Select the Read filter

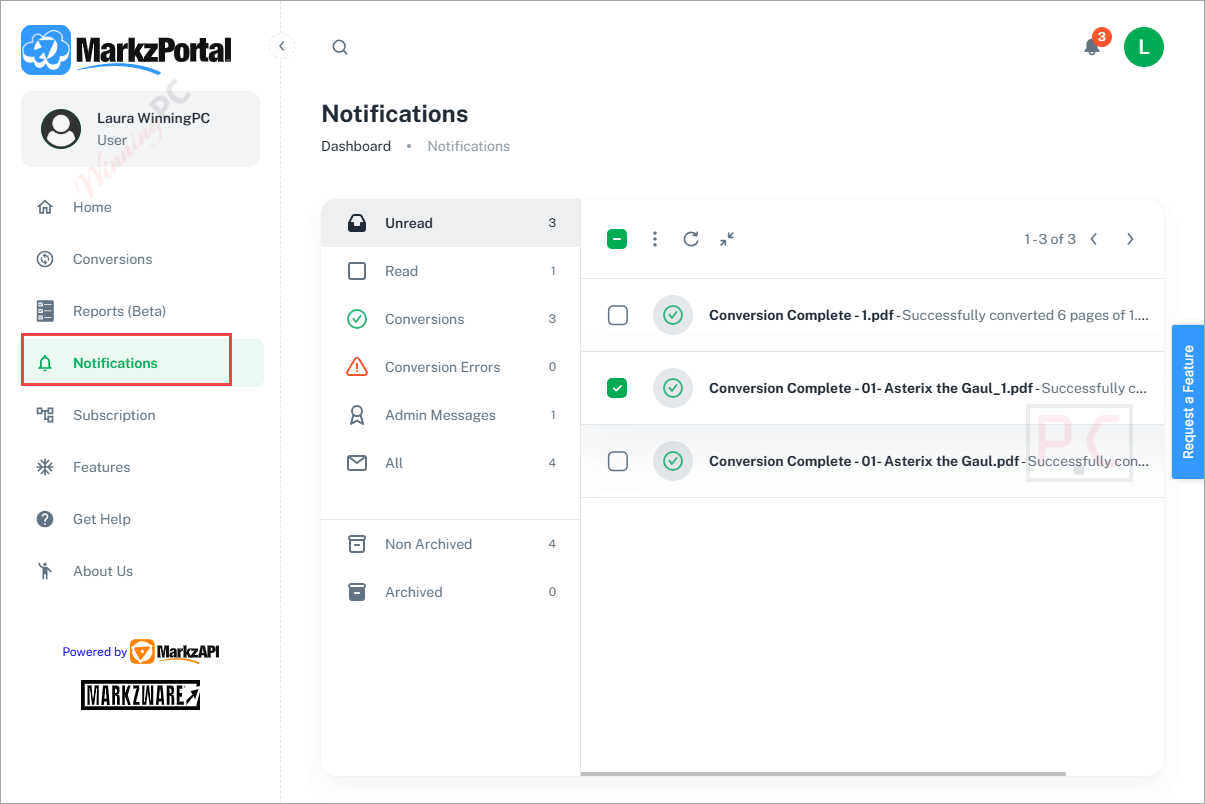(450, 271)
